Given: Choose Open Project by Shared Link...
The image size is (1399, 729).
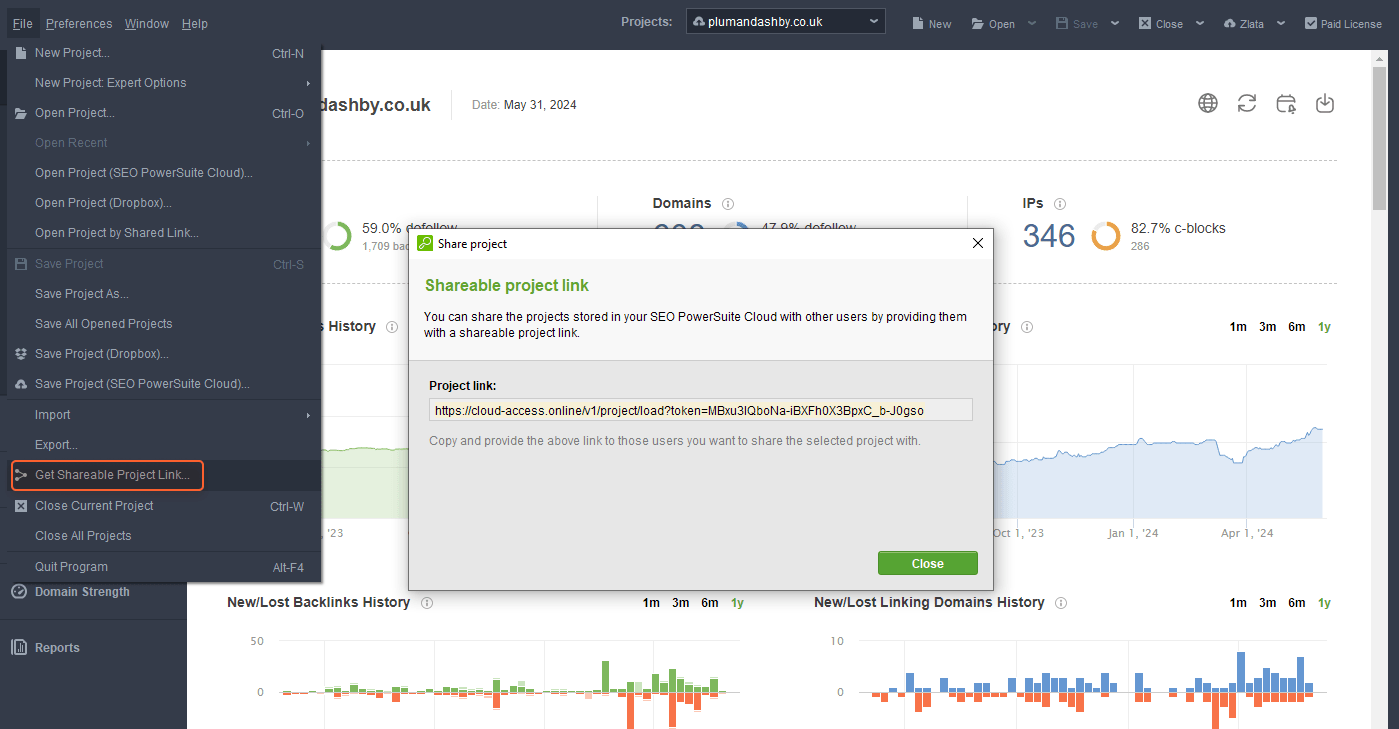Looking at the screenshot, I should [x=164, y=233].
